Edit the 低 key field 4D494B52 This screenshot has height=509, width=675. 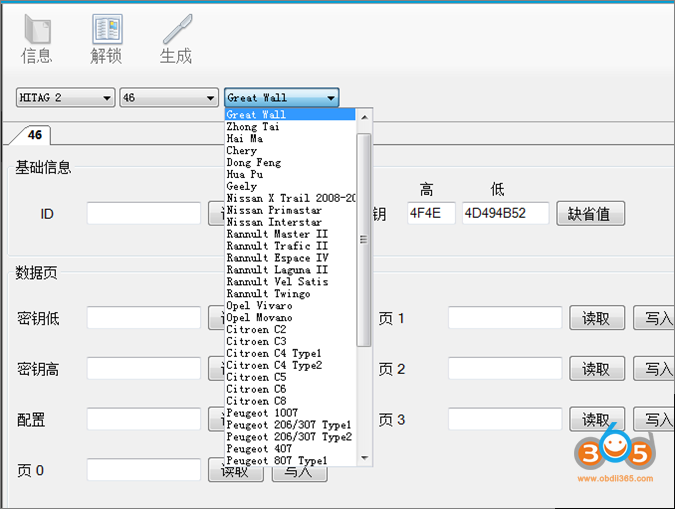click(505, 213)
